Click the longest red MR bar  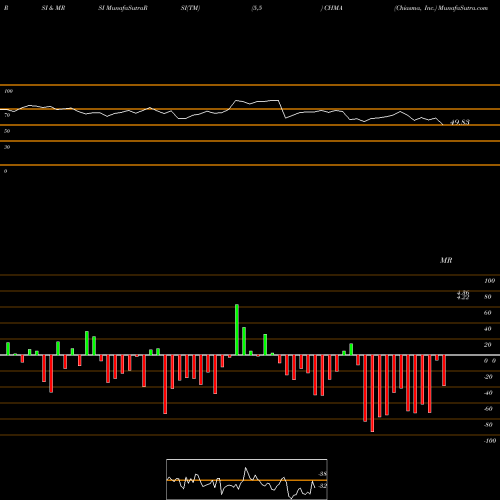point(372,393)
